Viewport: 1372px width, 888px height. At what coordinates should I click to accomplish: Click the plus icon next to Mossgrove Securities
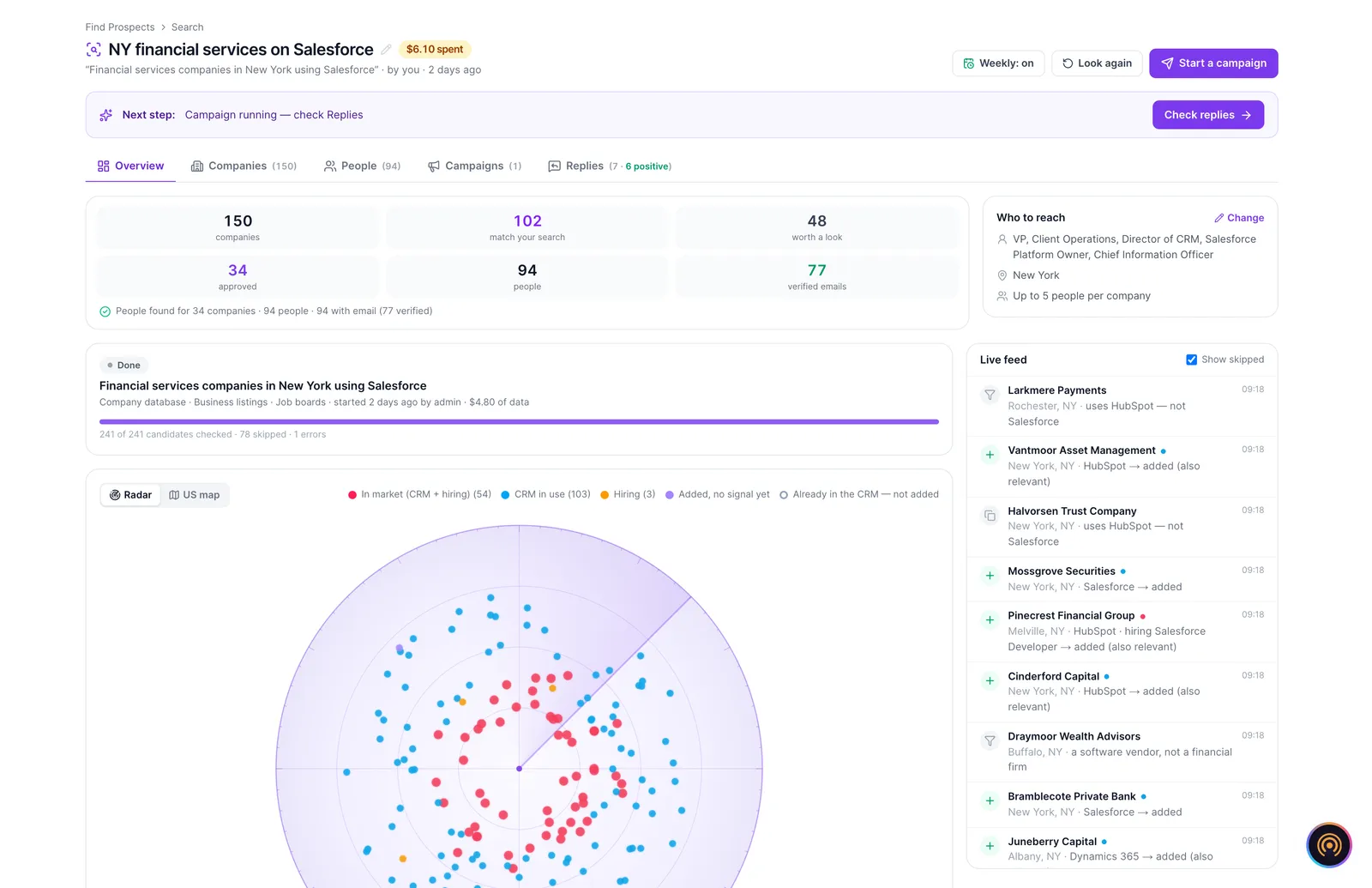[990, 576]
